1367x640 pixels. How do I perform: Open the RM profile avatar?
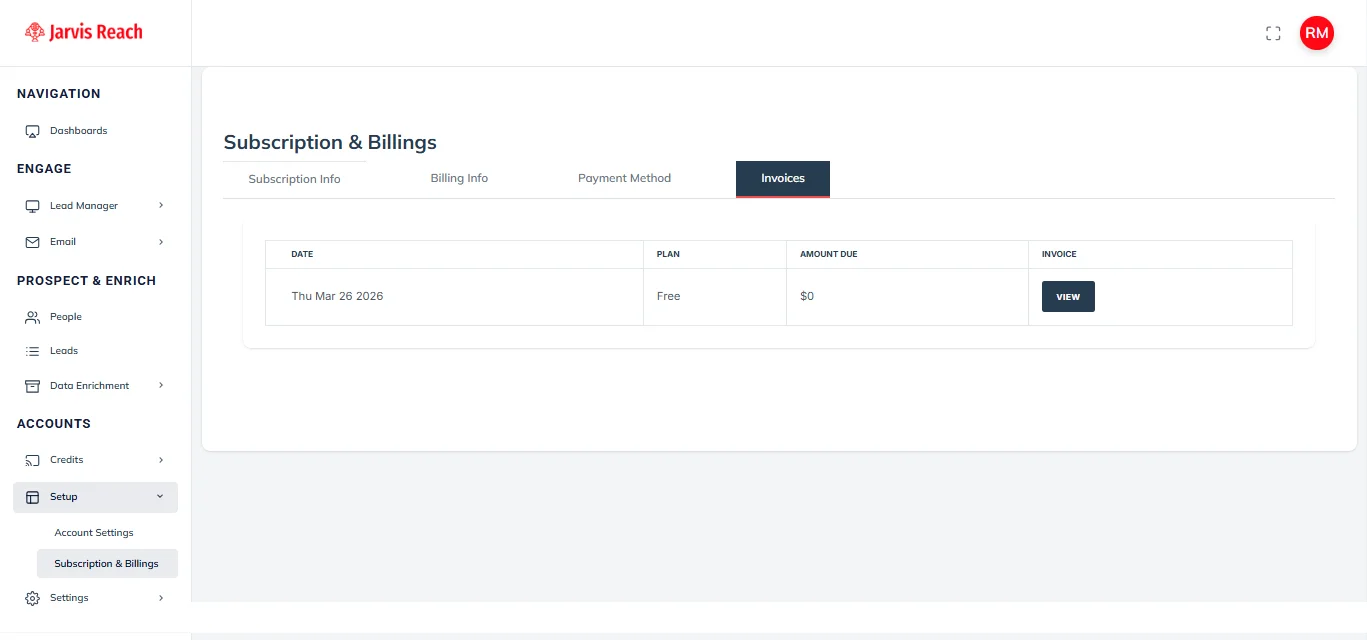pyautogui.click(x=1316, y=32)
